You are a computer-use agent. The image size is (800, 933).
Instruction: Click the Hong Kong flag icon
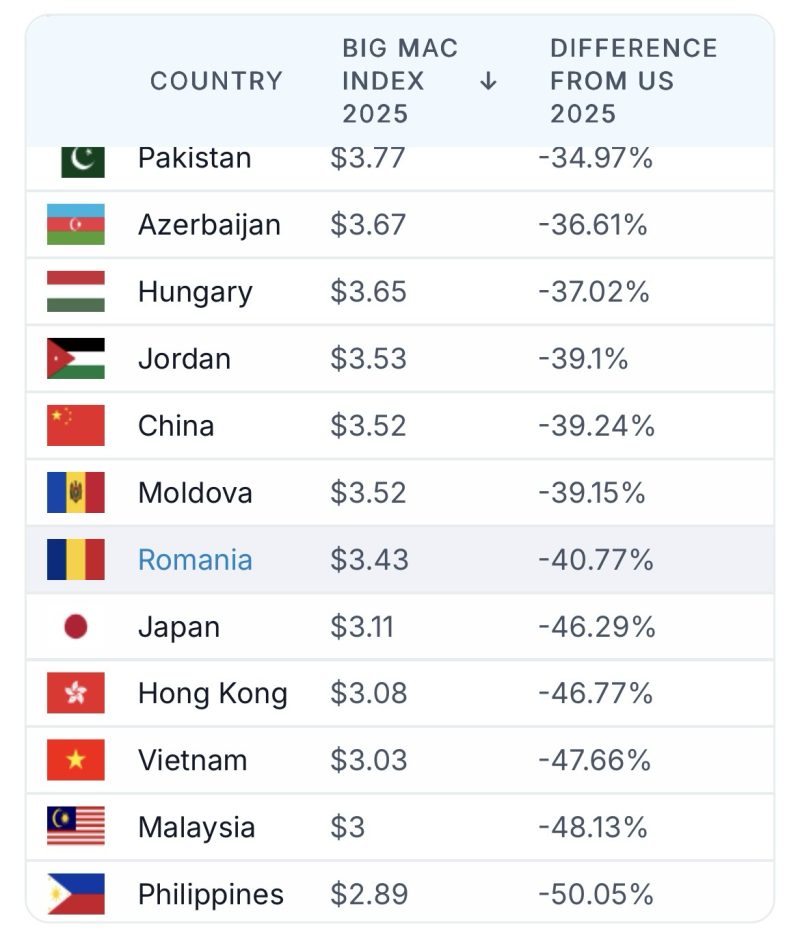tap(76, 693)
